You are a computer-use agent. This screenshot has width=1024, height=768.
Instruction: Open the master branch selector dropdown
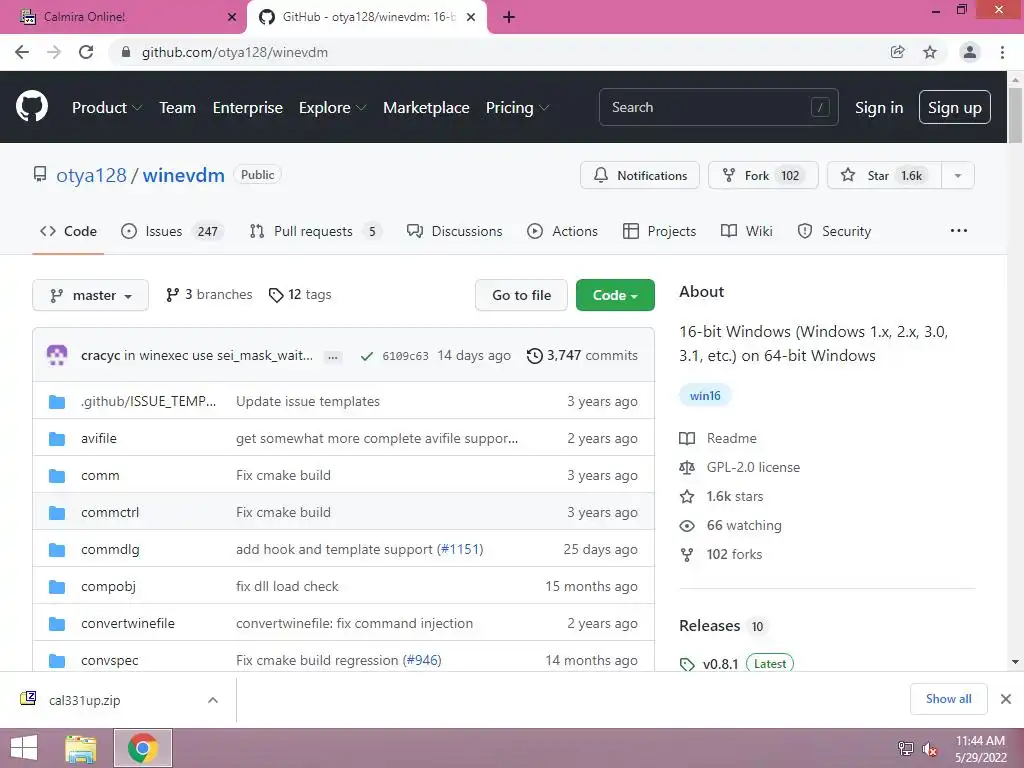tap(90, 295)
